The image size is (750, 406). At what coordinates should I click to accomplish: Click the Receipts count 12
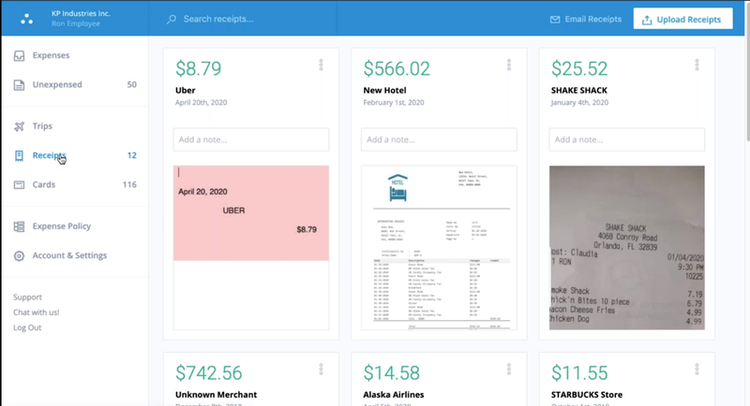pos(132,155)
